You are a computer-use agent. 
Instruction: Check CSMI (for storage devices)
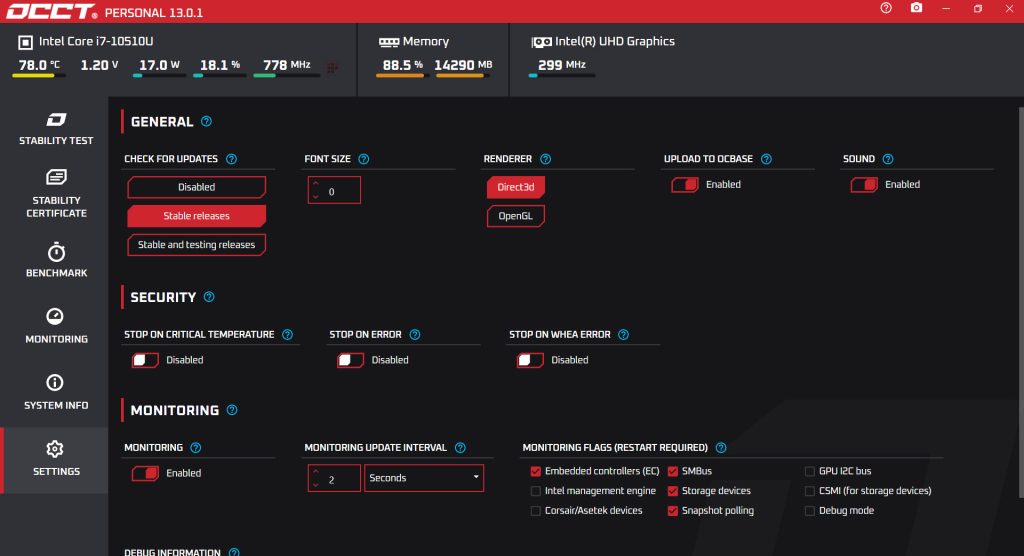click(x=810, y=491)
